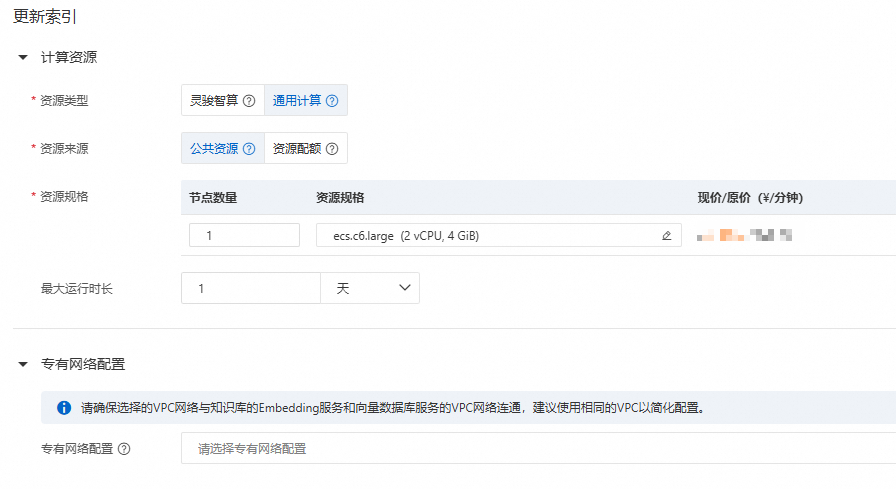Choose 公共资源 as resource source

(223, 149)
